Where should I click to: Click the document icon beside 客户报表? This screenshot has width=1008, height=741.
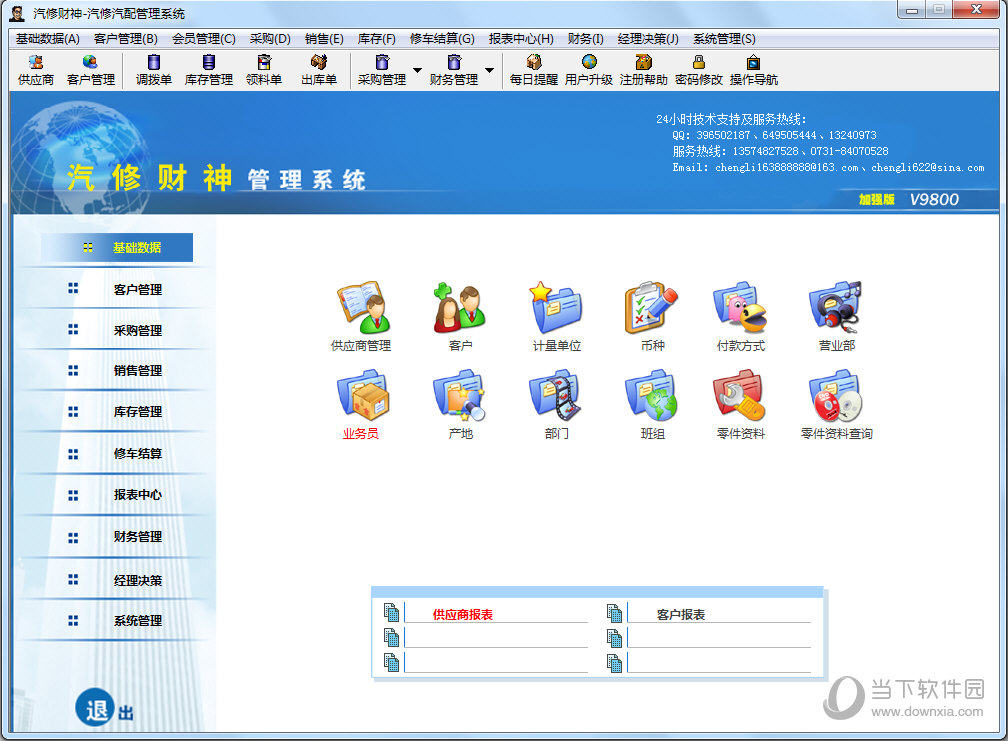pos(614,613)
